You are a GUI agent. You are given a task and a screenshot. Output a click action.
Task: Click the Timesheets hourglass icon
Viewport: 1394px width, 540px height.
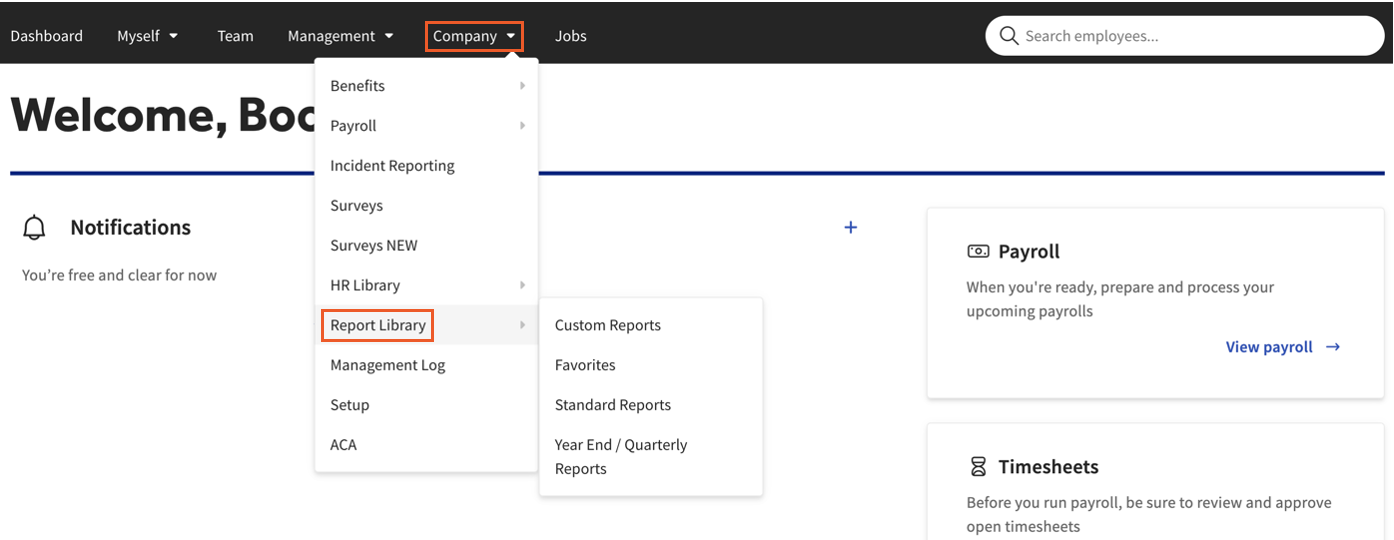point(978,467)
